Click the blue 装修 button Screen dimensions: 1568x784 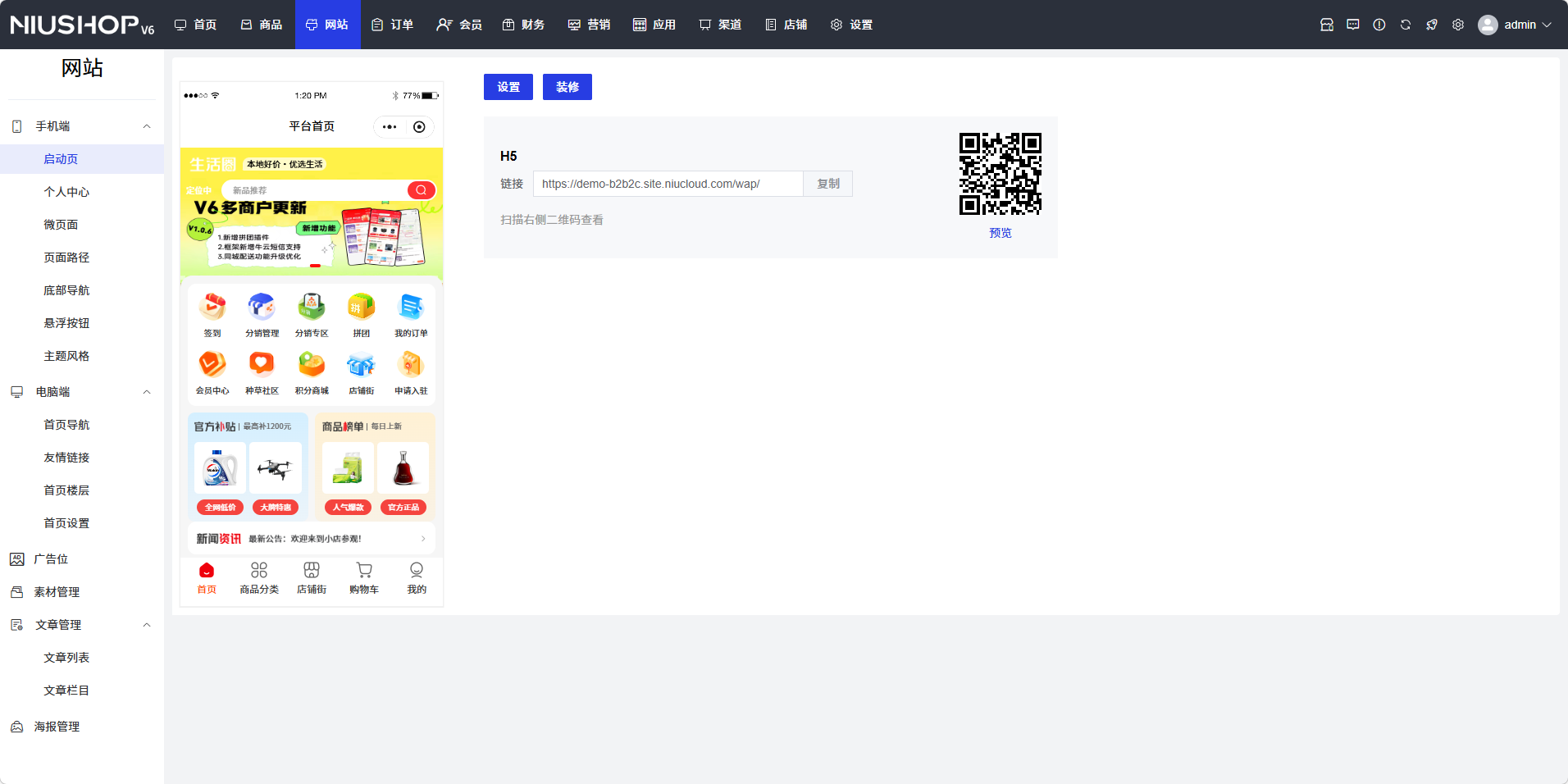click(x=567, y=87)
